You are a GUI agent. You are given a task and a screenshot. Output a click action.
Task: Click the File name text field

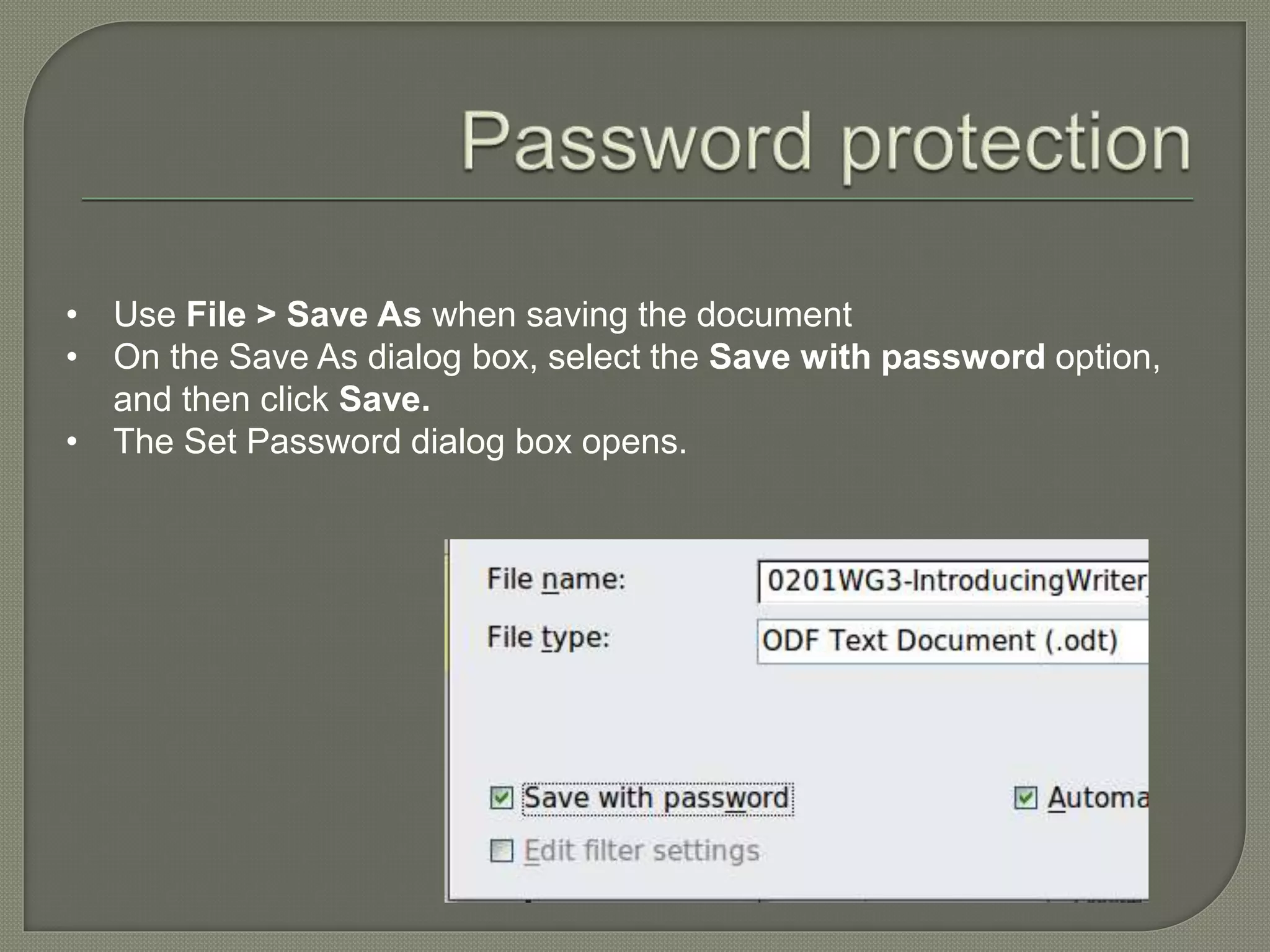point(954,581)
